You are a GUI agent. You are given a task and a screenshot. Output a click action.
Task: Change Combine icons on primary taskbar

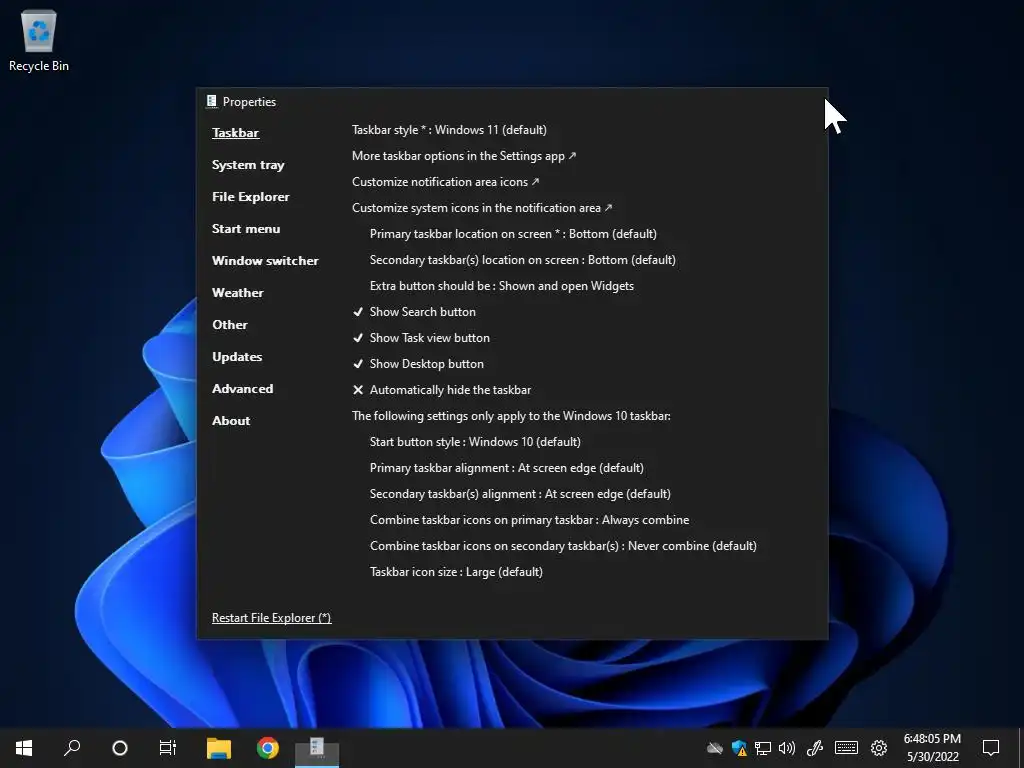[530, 520]
